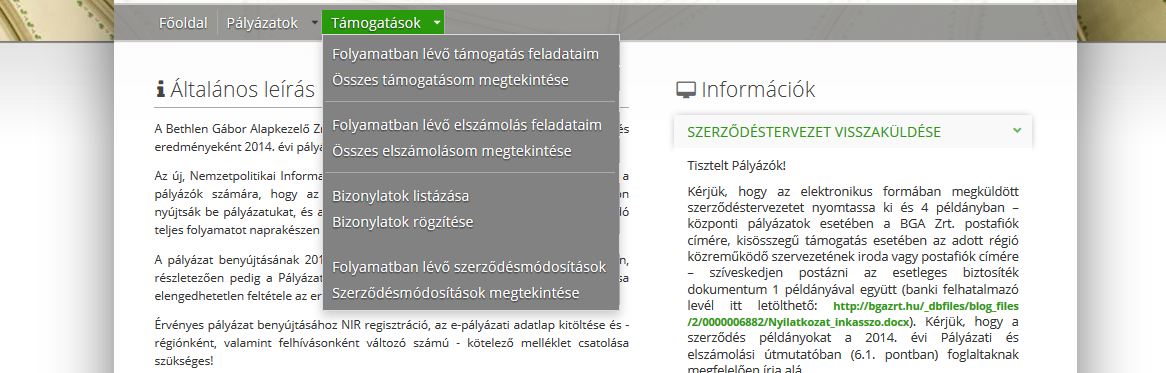Open Folyamatban lévő szerződésmódosítások
This screenshot has width=1166, height=373.
coord(469,267)
